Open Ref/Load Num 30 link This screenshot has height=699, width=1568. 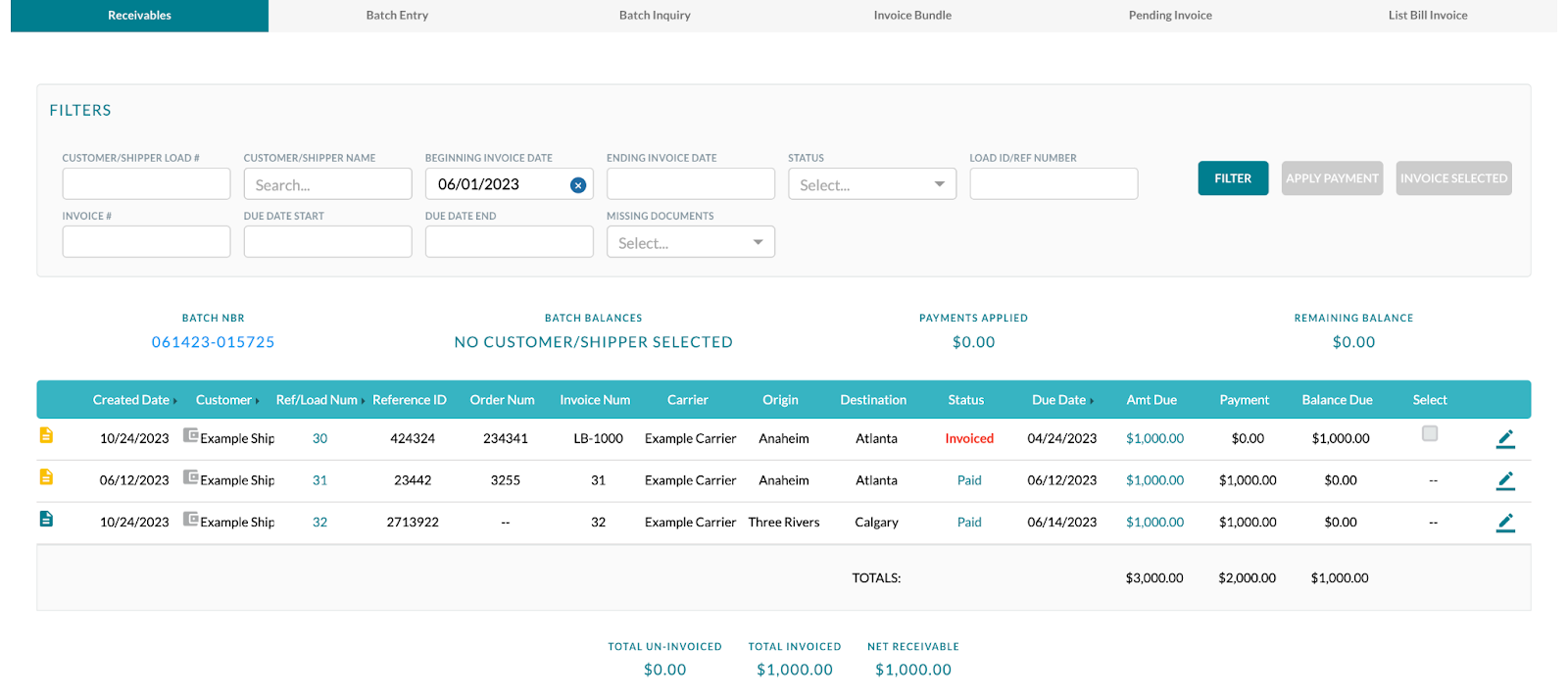(x=319, y=439)
